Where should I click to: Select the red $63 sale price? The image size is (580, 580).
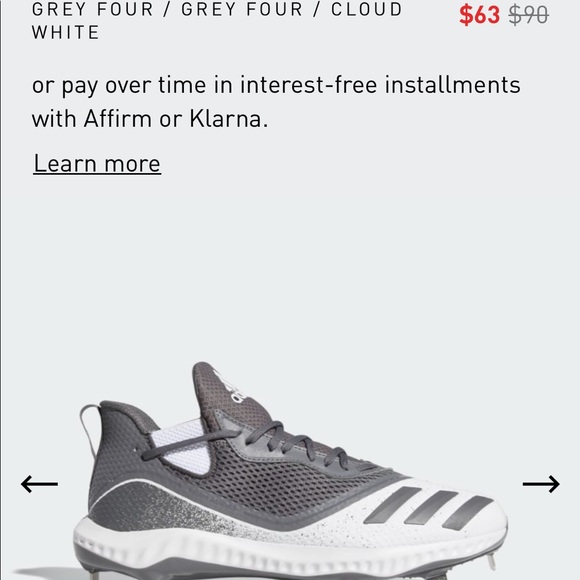point(479,15)
